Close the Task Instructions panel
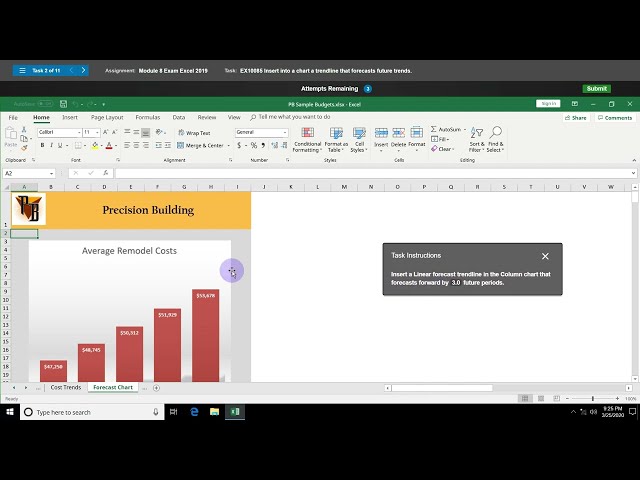This screenshot has width=640, height=480. [x=545, y=256]
